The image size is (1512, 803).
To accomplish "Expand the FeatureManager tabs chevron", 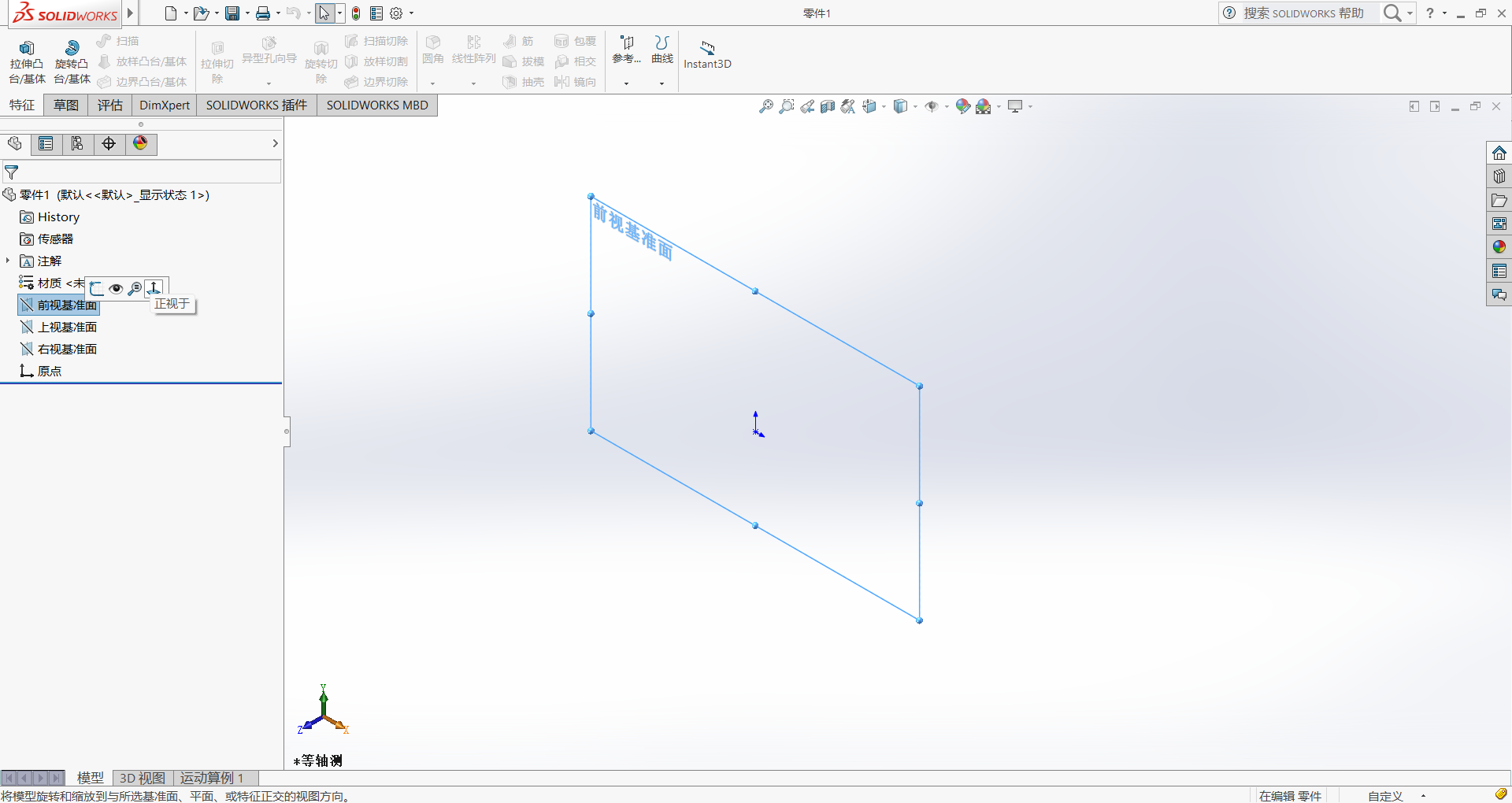I will tap(275, 143).
